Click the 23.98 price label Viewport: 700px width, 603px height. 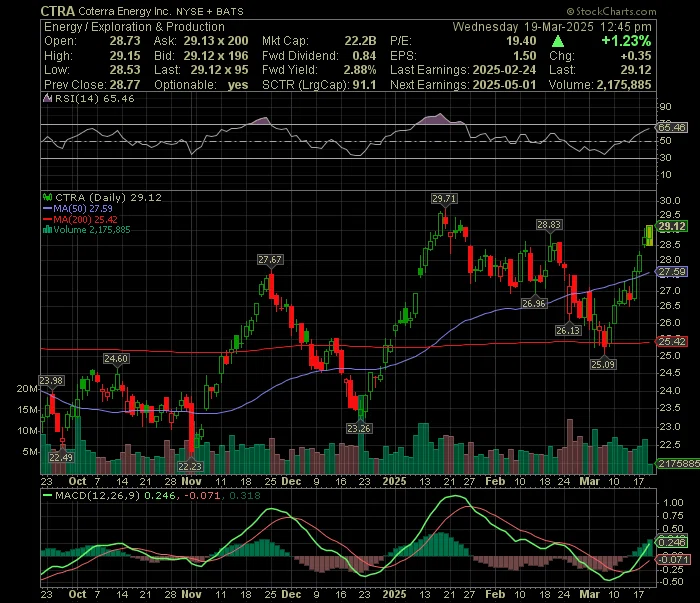(51, 380)
